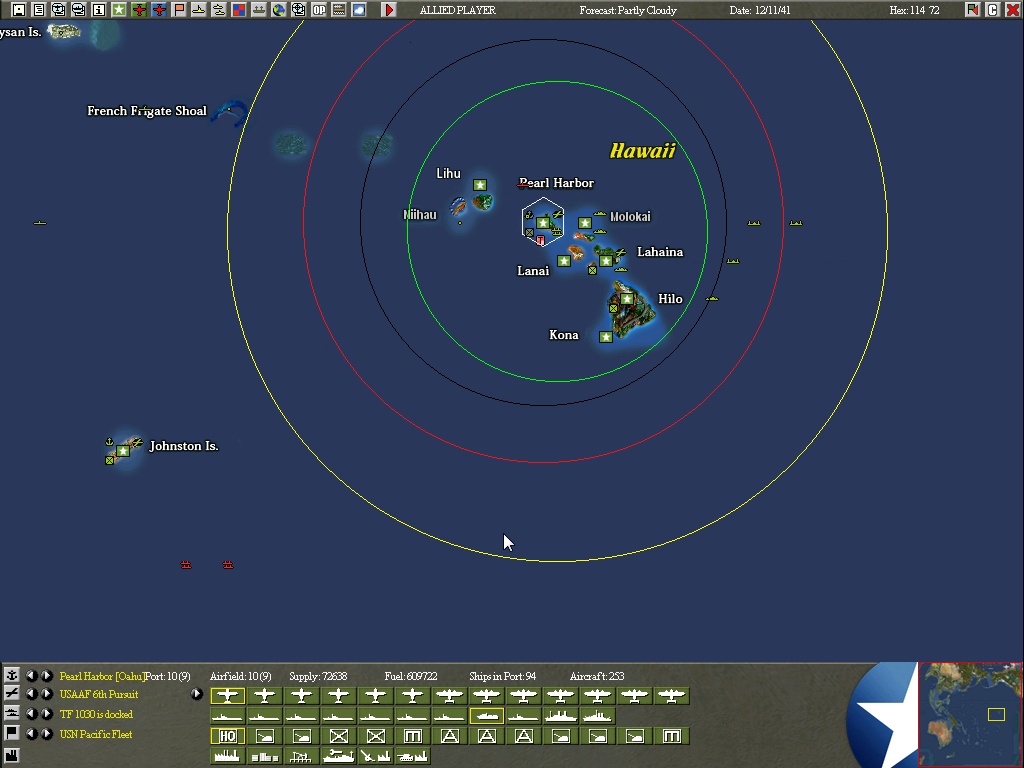
Task: Select next air group after USAAF 6th Pursuit
Action: (x=46, y=694)
